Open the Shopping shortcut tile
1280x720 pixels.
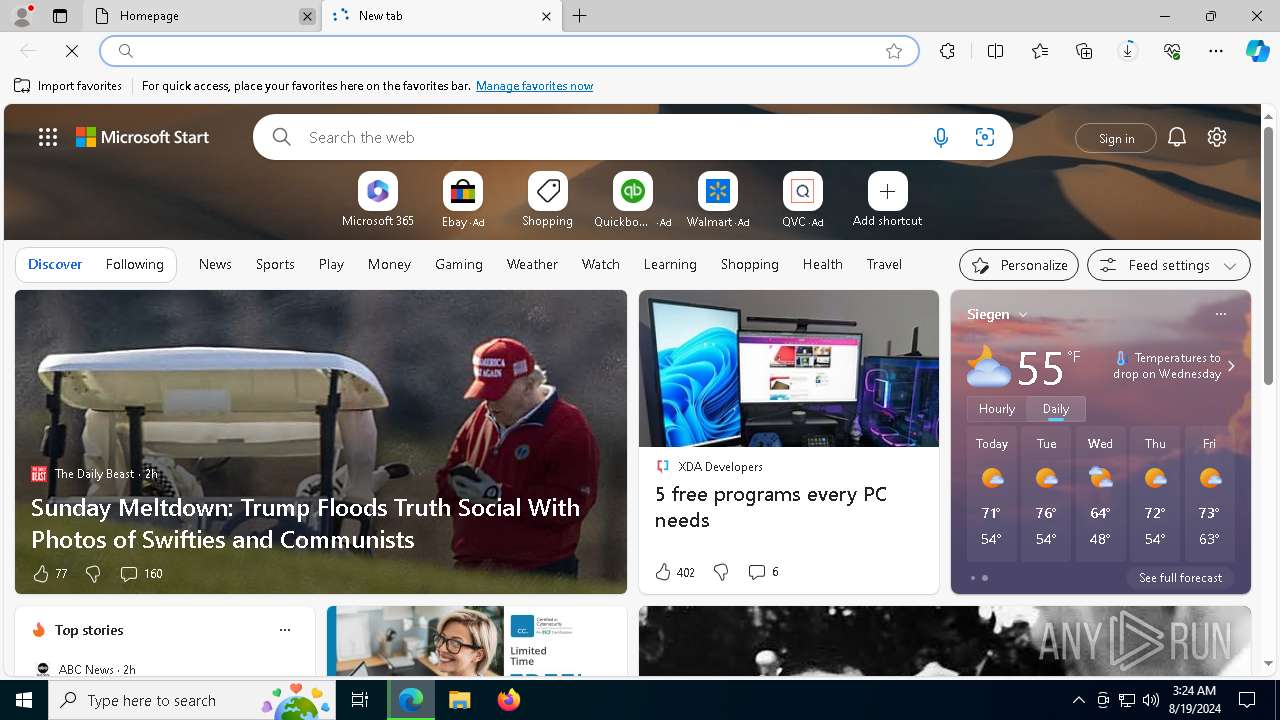click(547, 200)
